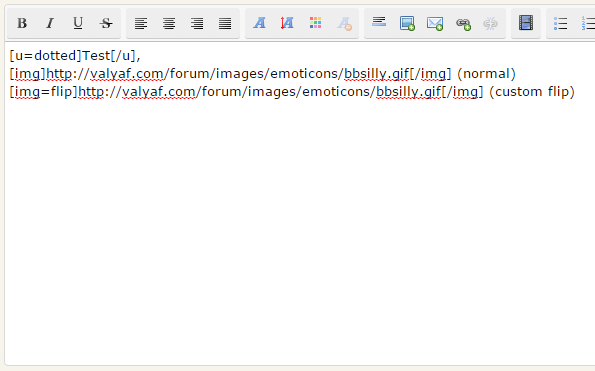Toggle underline formatting

point(78,24)
